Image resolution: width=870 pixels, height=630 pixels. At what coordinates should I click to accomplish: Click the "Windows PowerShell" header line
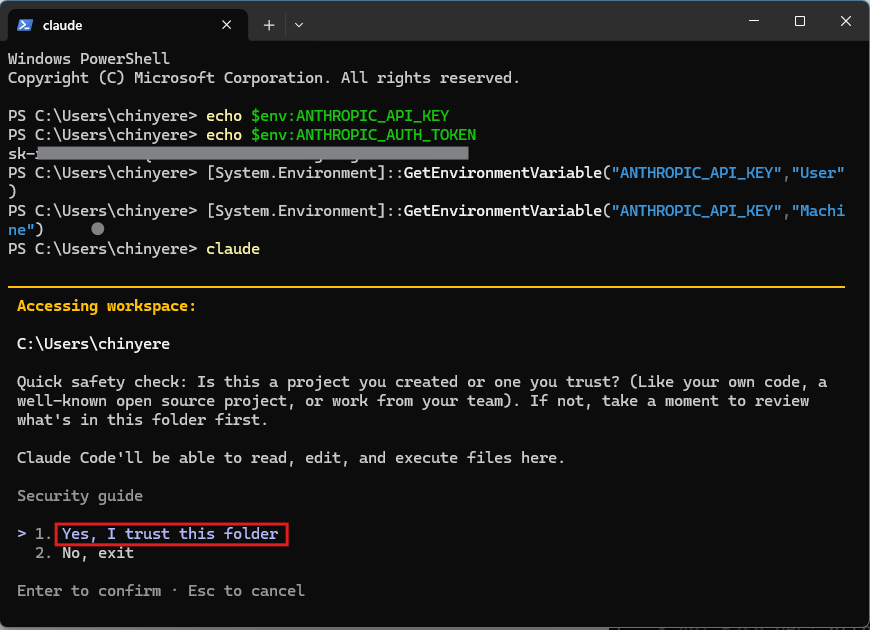89,59
